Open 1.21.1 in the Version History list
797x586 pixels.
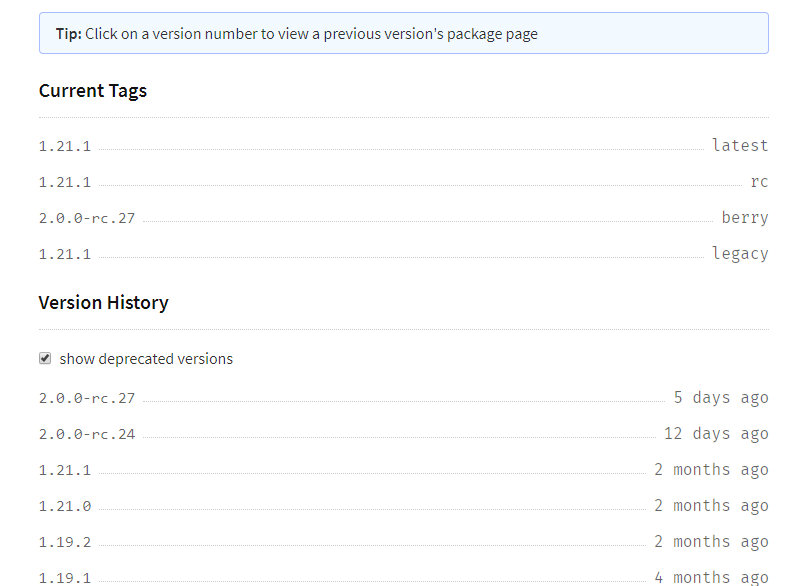65,471
